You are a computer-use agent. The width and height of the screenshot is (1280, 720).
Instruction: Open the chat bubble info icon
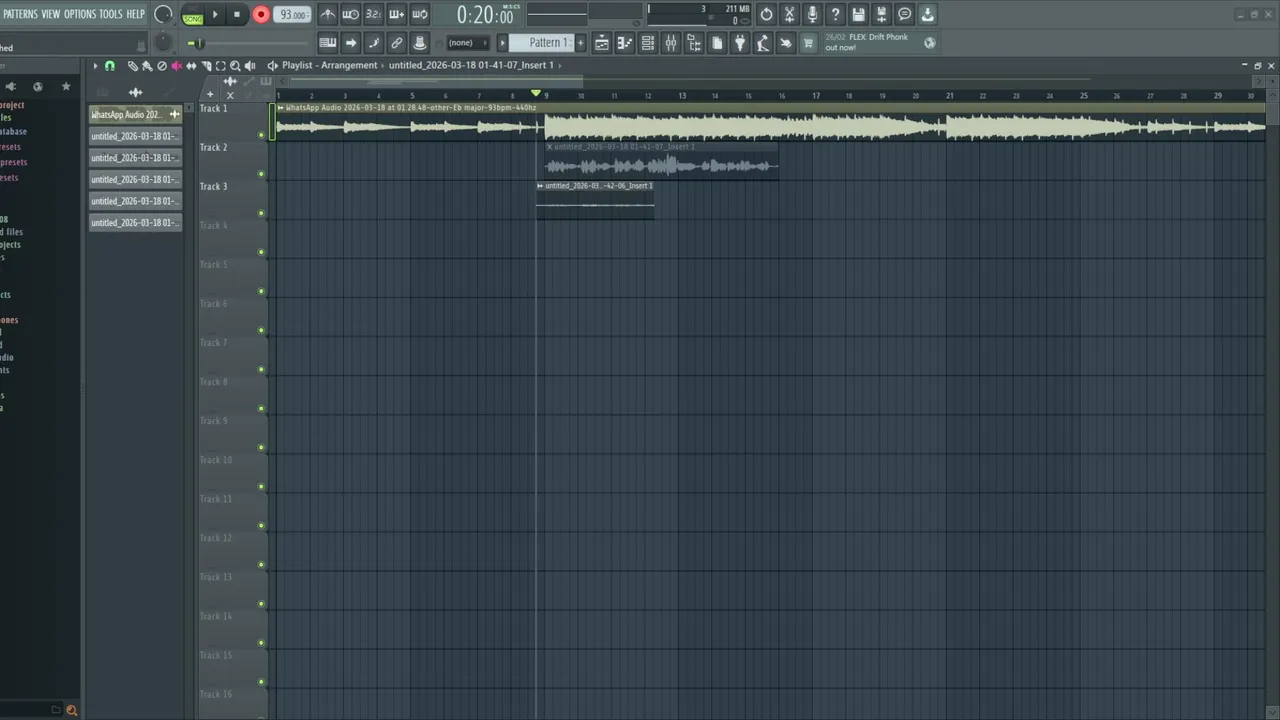click(x=904, y=14)
